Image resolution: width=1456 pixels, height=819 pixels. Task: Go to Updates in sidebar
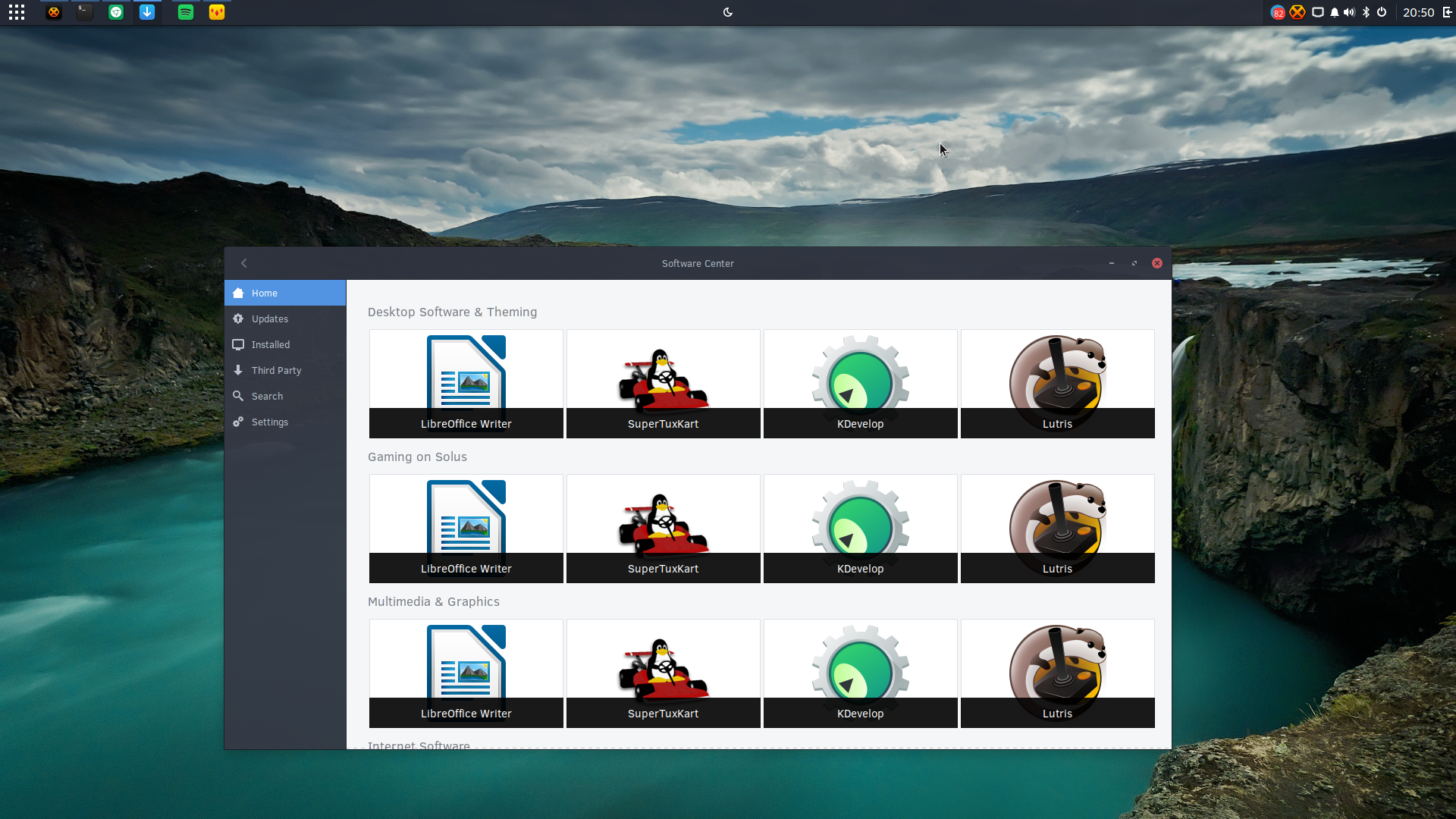285,318
